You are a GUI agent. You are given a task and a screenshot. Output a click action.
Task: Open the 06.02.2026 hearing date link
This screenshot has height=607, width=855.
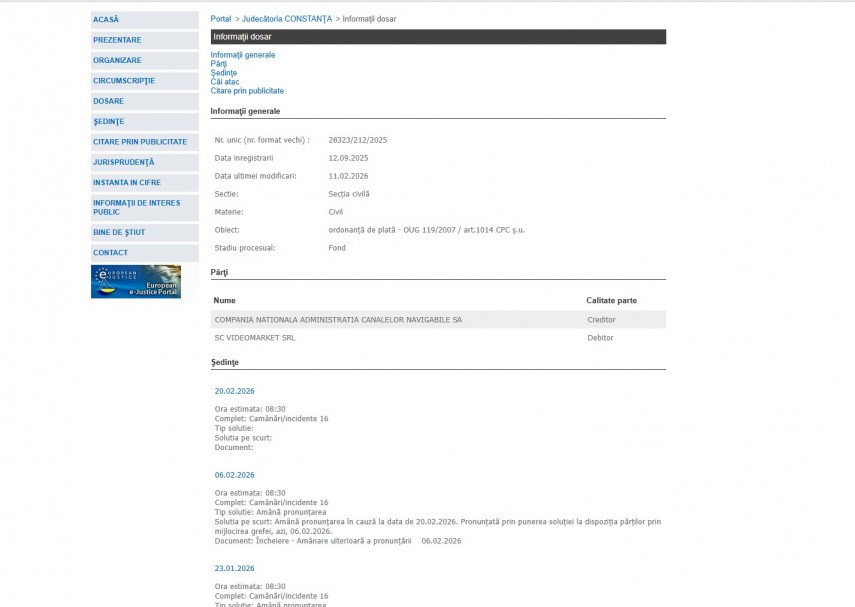(234, 475)
